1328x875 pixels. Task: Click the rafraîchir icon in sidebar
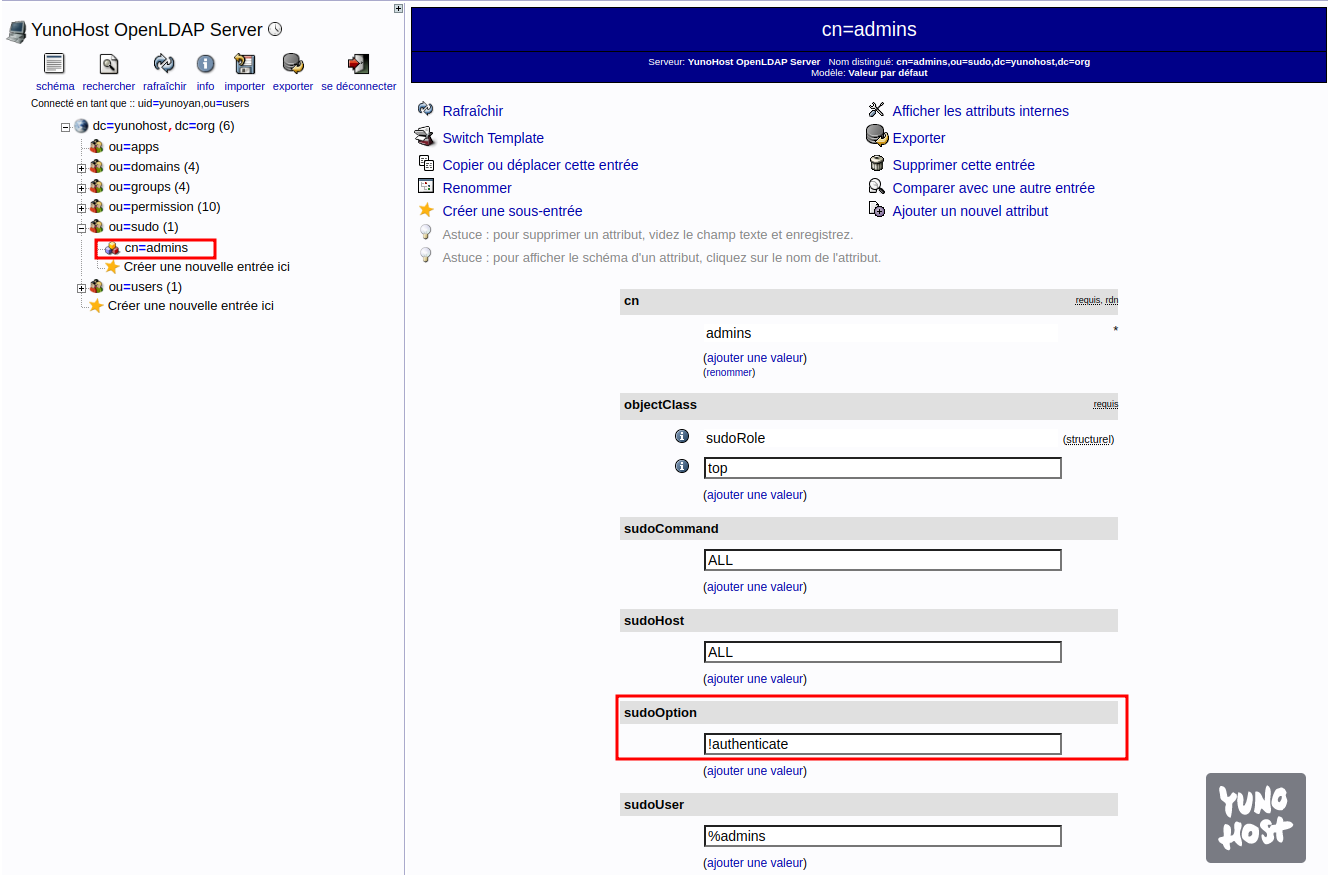164,65
